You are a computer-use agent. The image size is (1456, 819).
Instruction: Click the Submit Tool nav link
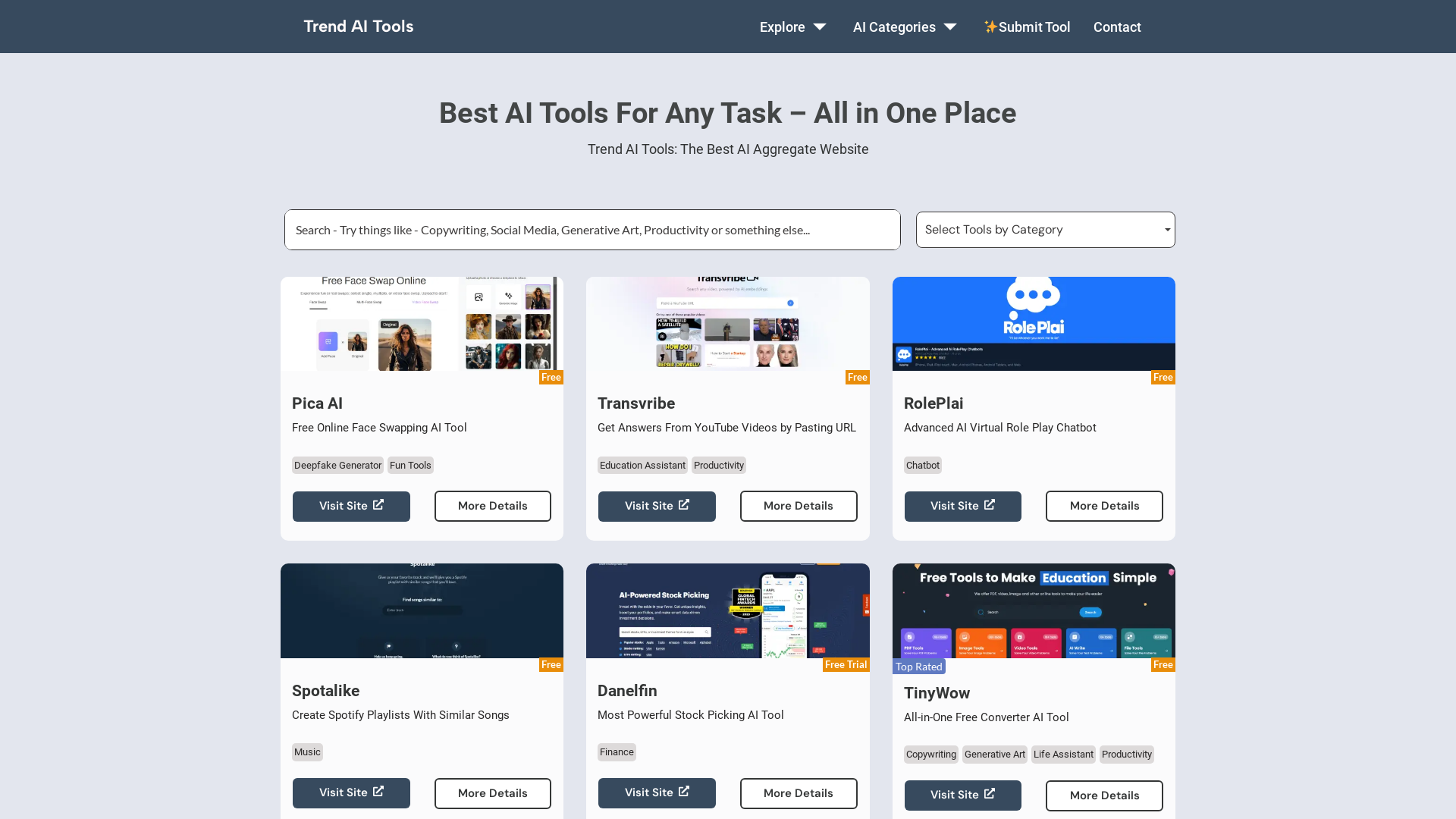[x=1027, y=27]
